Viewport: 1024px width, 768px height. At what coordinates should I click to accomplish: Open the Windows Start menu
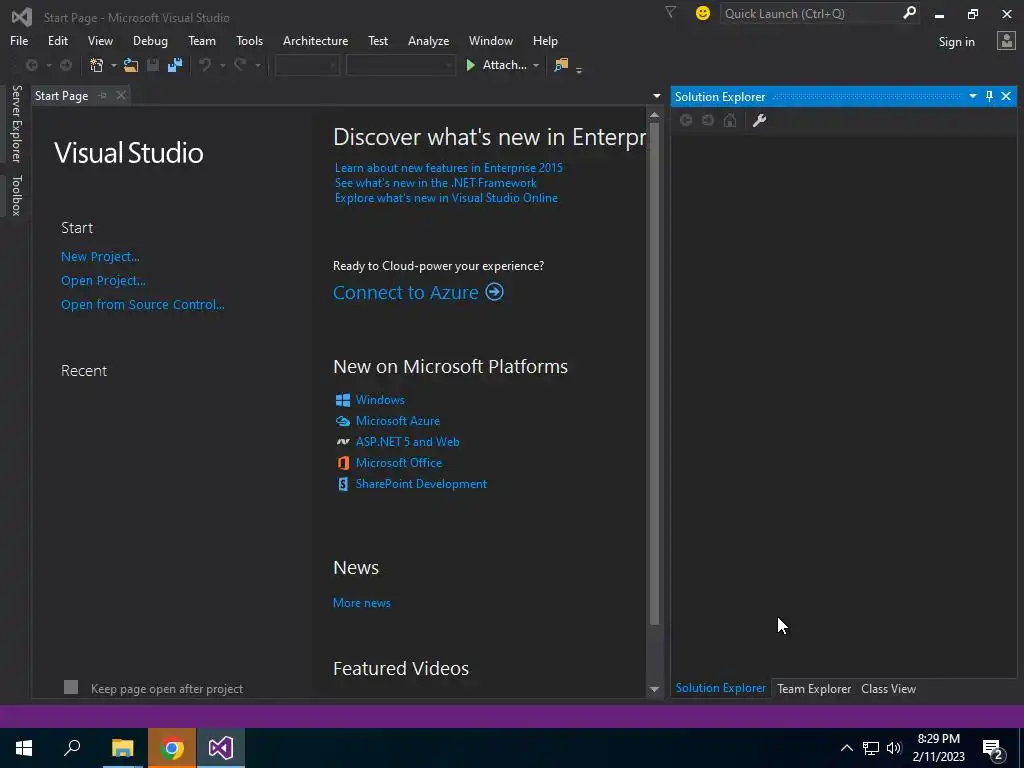click(x=24, y=748)
